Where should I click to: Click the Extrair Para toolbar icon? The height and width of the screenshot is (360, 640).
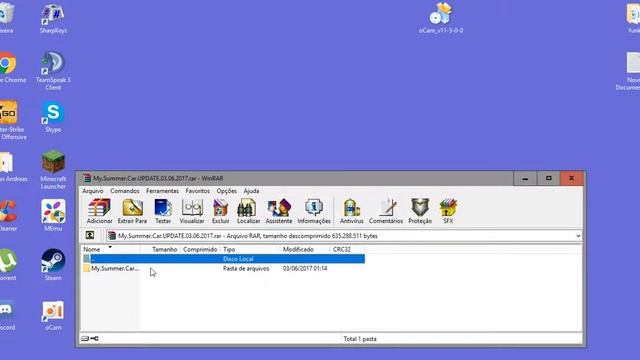132,211
